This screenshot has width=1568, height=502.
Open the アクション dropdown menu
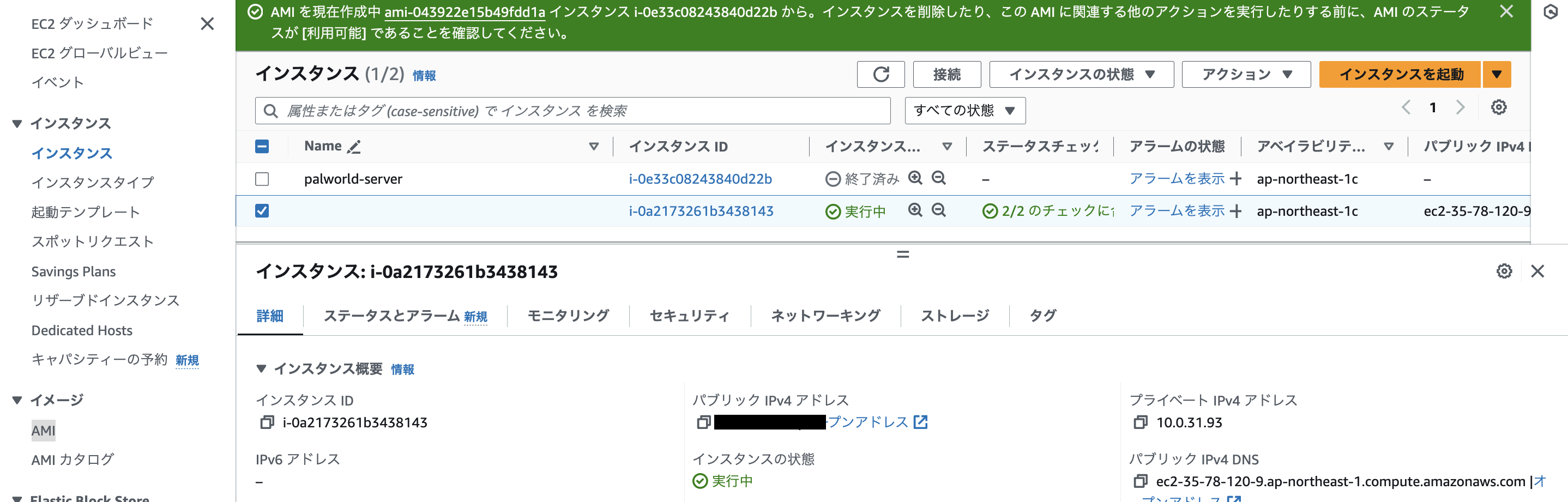pyautogui.click(x=1245, y=74)
